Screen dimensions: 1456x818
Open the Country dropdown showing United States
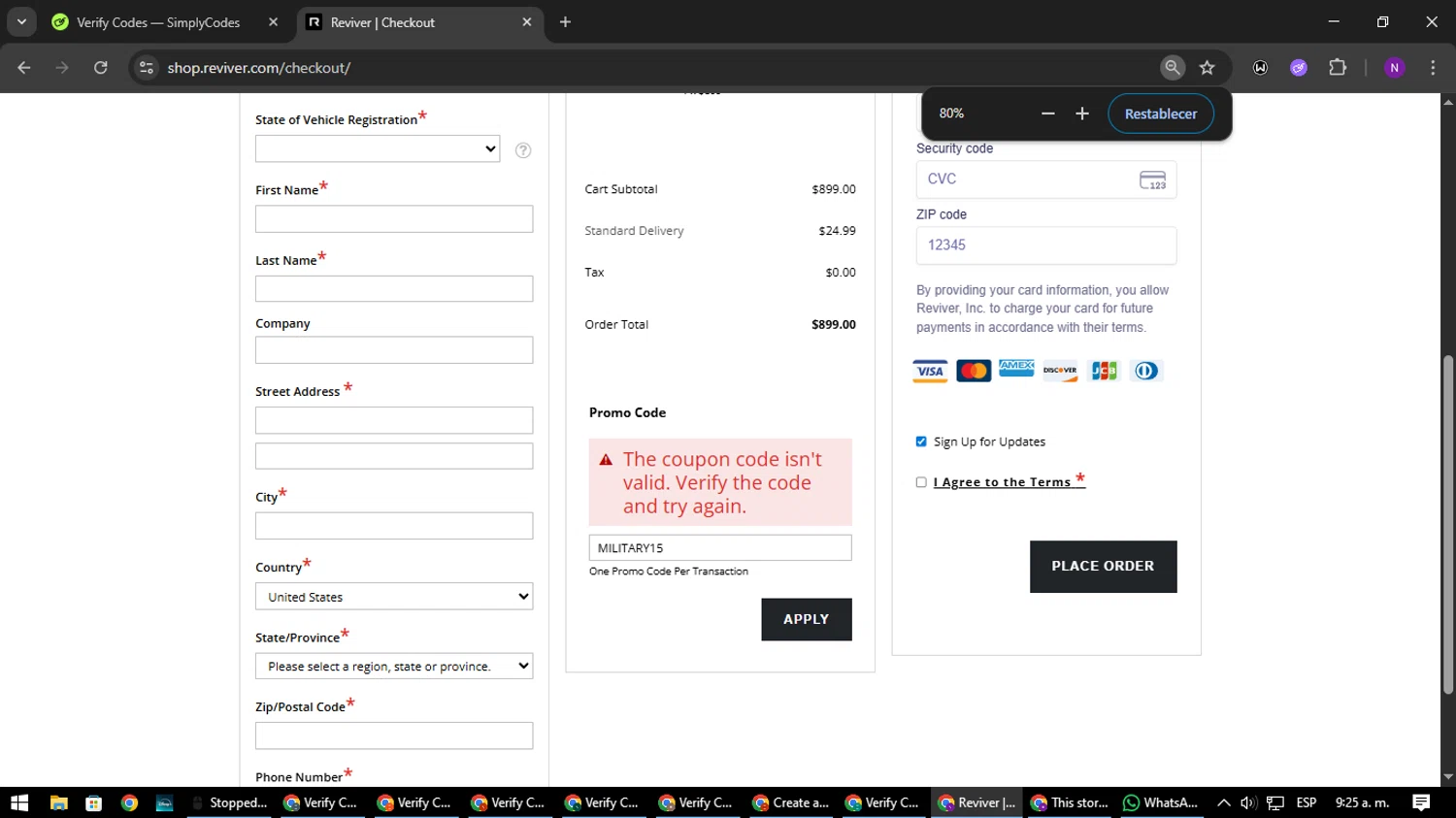[394, 597]
